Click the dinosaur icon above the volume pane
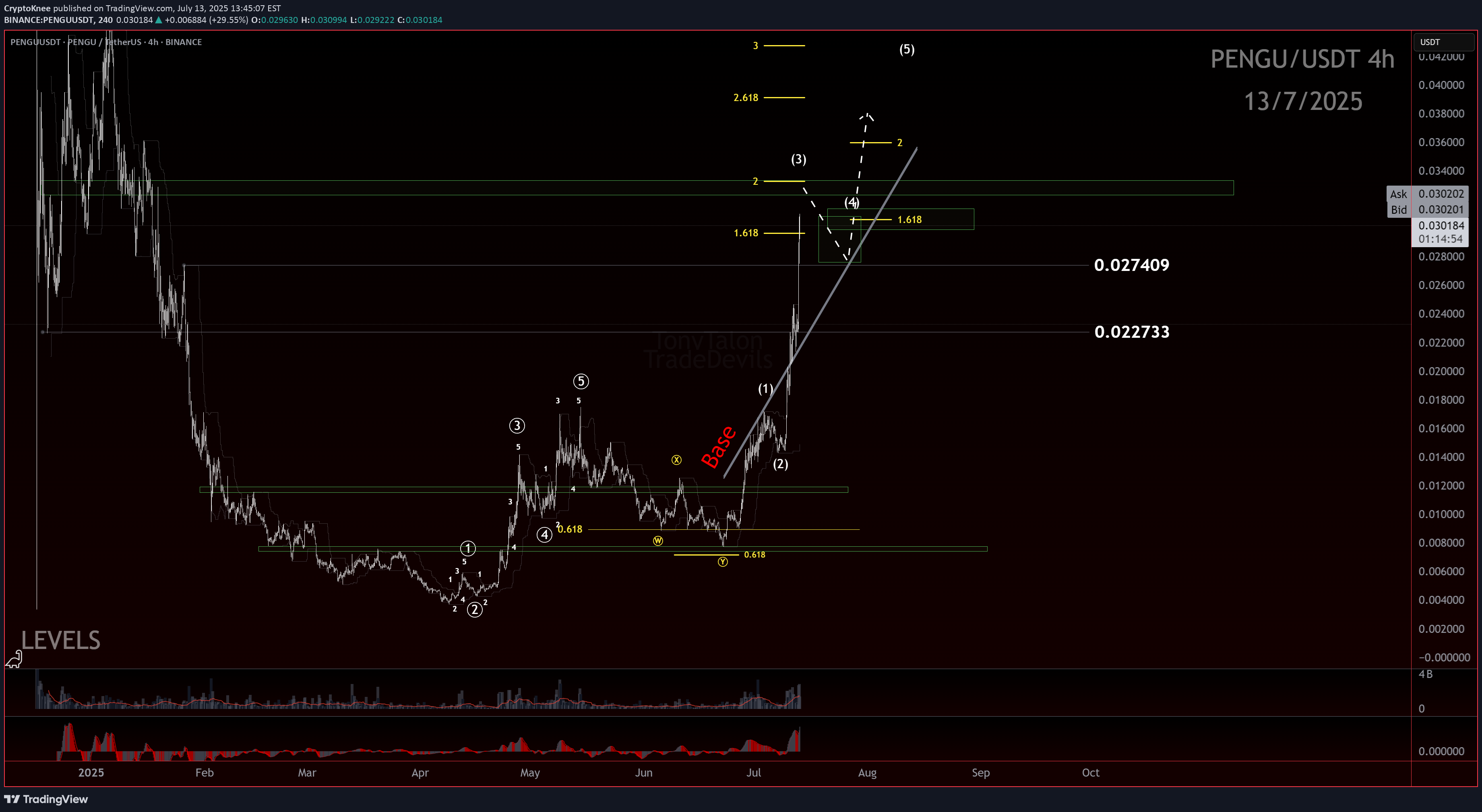 [x=14, y=659]
